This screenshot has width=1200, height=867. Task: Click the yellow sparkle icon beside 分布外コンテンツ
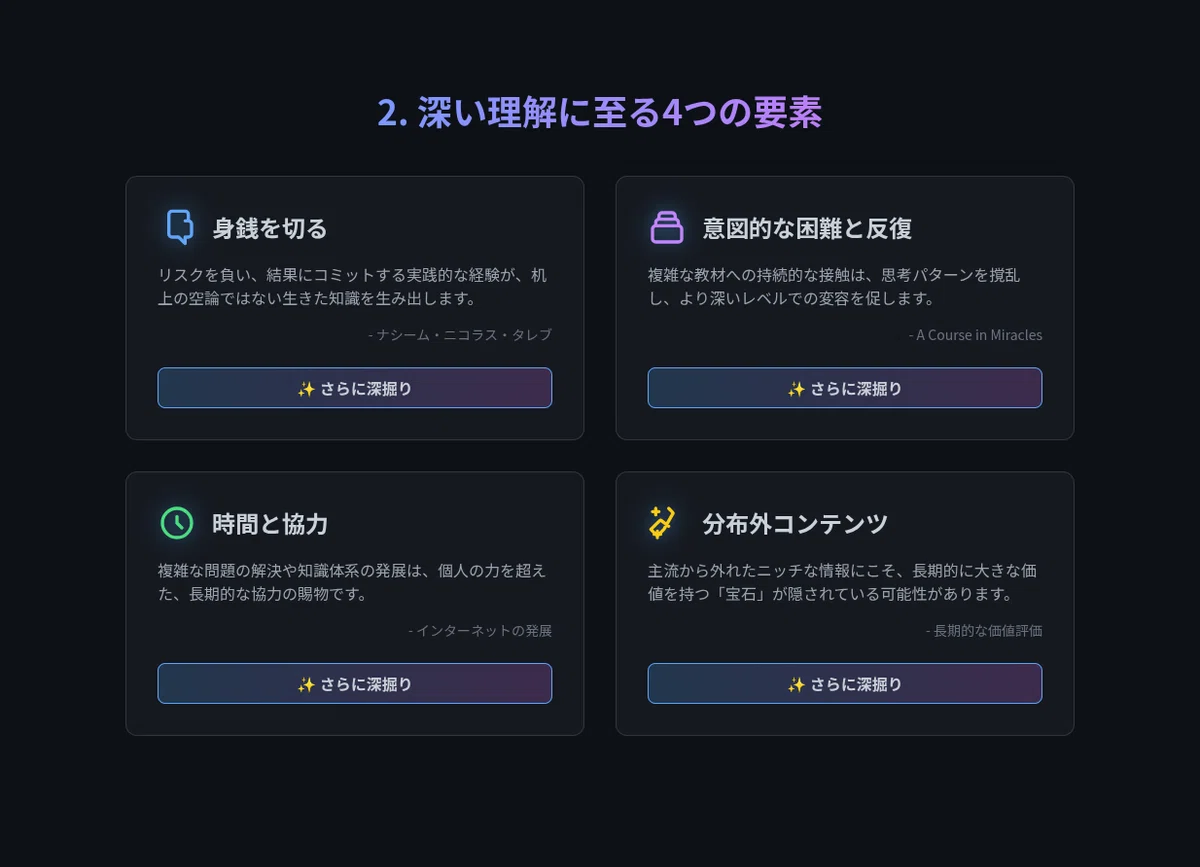click(662, 522)
